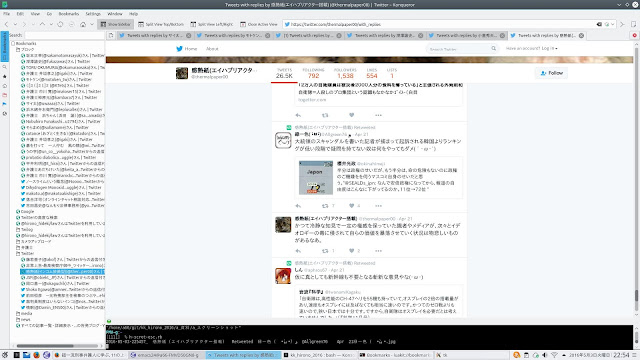This screenshot has width=640, height=360.
Task: Stop loading the page
Action: [72, 24]
